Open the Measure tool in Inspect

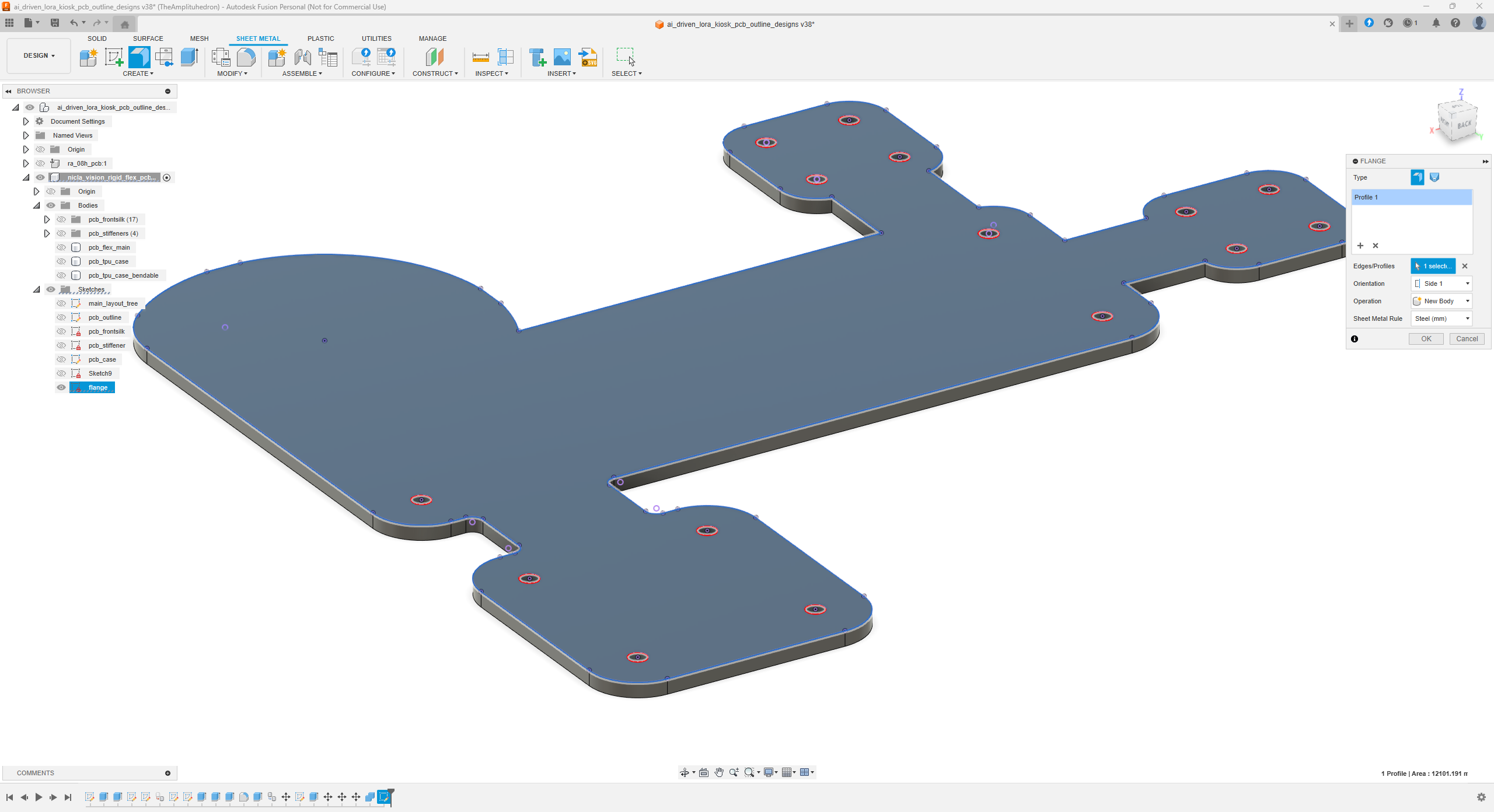480,57
